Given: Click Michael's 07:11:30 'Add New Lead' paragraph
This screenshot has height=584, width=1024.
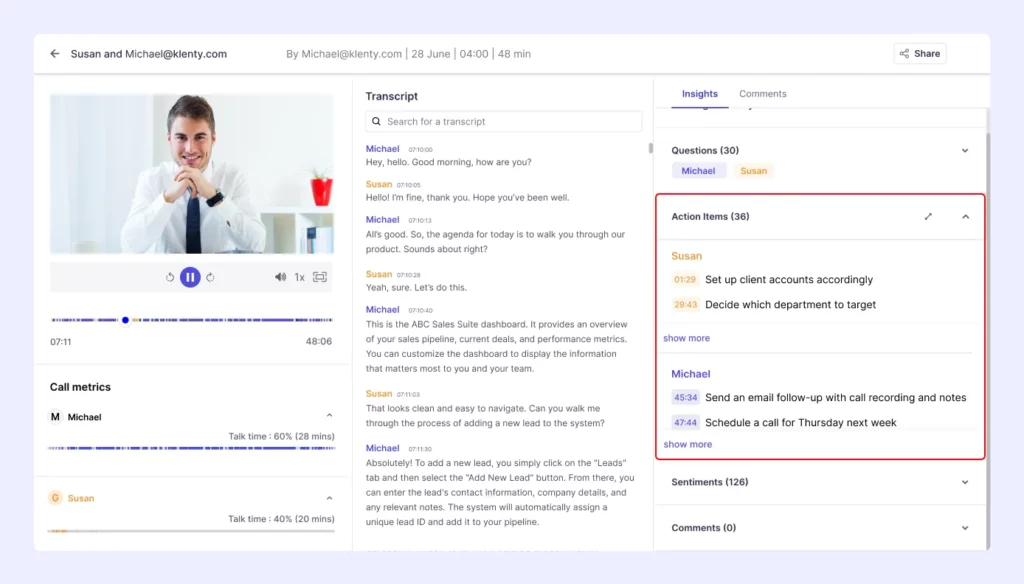Looking at the screenshot, I should [500, 492].
